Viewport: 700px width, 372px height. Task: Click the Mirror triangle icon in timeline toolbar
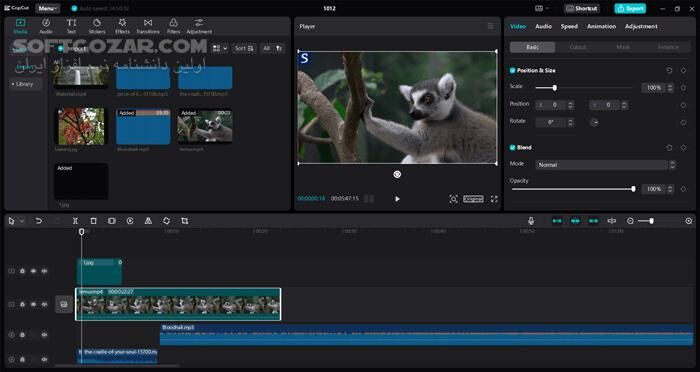coord(148,221)
